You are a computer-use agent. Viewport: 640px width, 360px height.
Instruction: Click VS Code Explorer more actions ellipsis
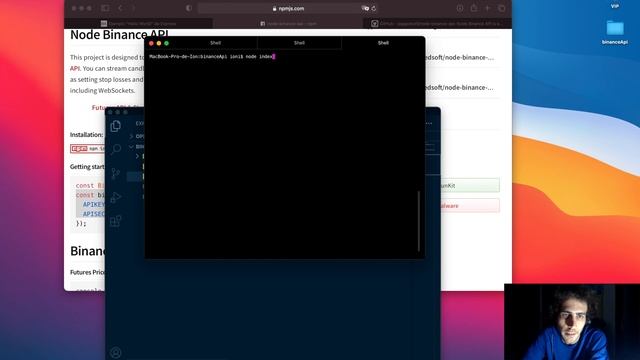tap(429, 123)
